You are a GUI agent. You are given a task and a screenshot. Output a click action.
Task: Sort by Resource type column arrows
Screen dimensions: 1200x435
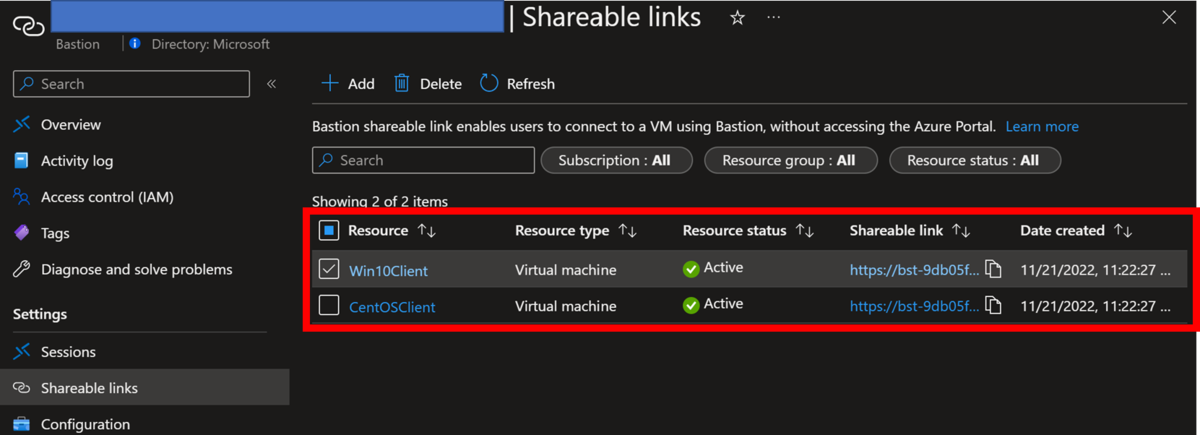click(x=627, y=231)
